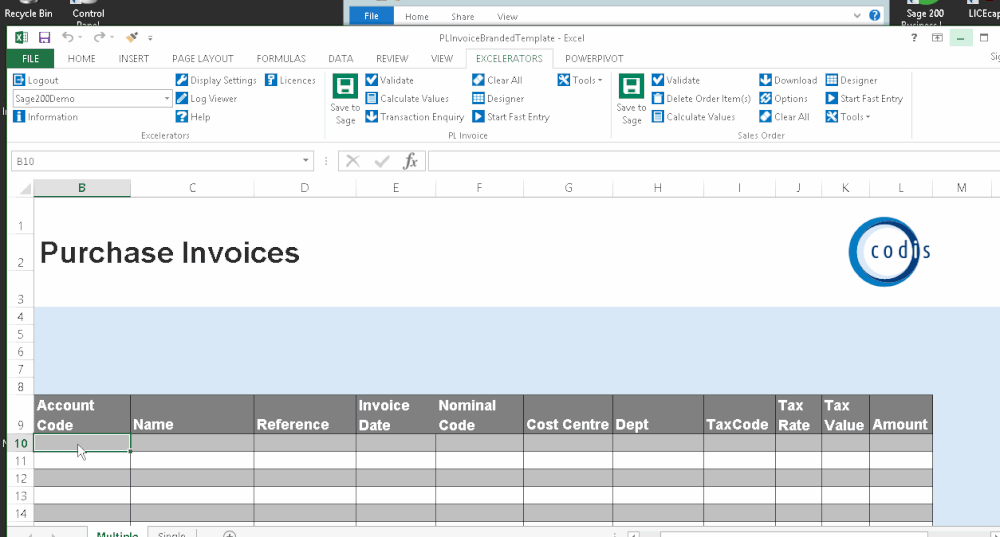The height and width of the screenshot is (537, 1000).
Task: Switch to the REVIEW tab
Action: [x=392, y=59]
